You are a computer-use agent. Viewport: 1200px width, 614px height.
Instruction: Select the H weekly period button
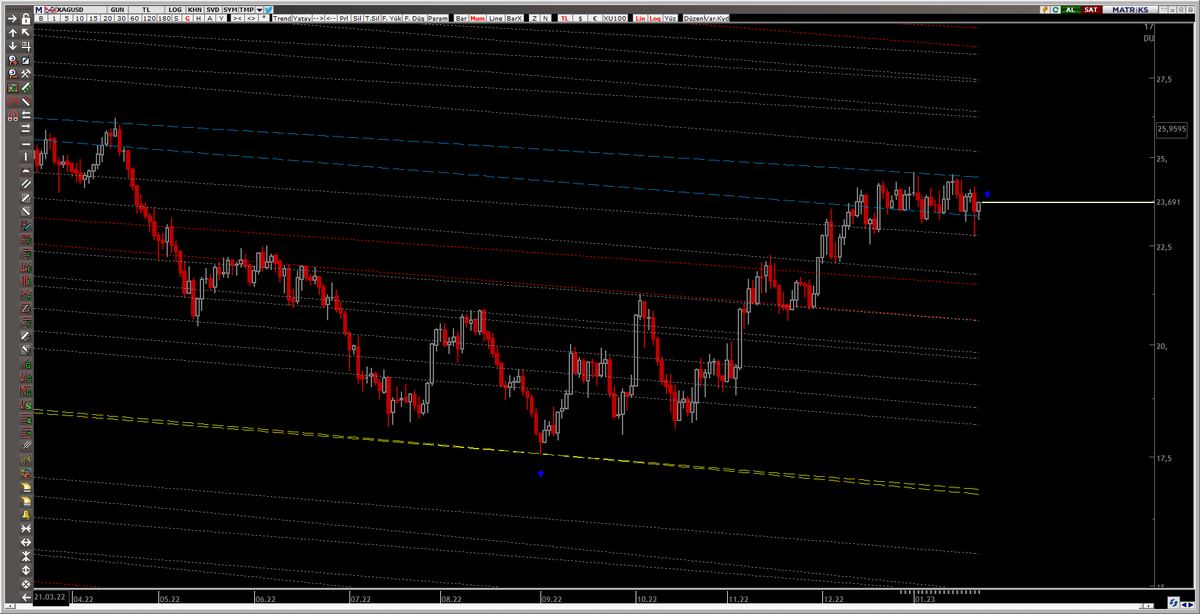click(198, 18)
